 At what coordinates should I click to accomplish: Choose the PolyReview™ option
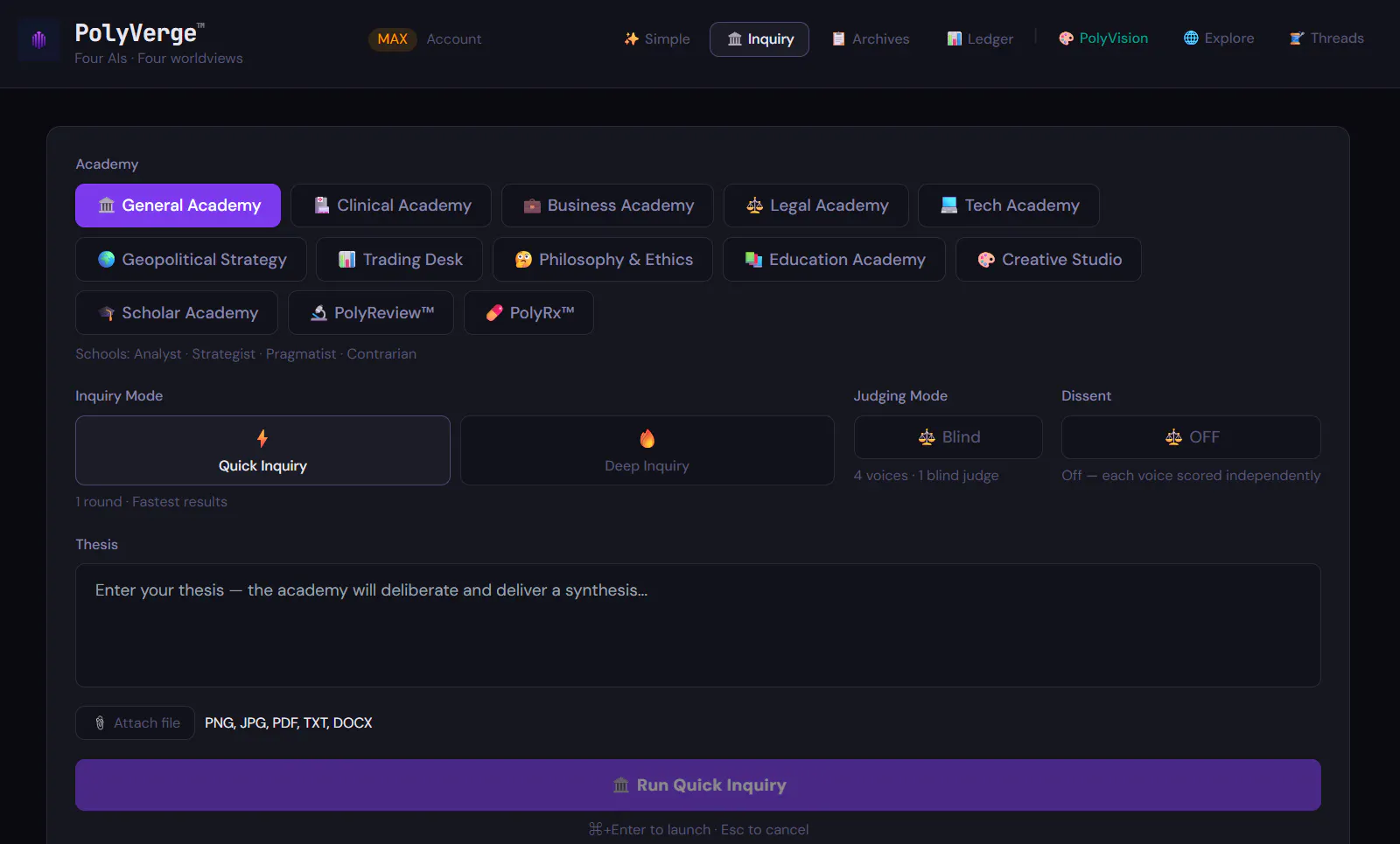(371, 313)
